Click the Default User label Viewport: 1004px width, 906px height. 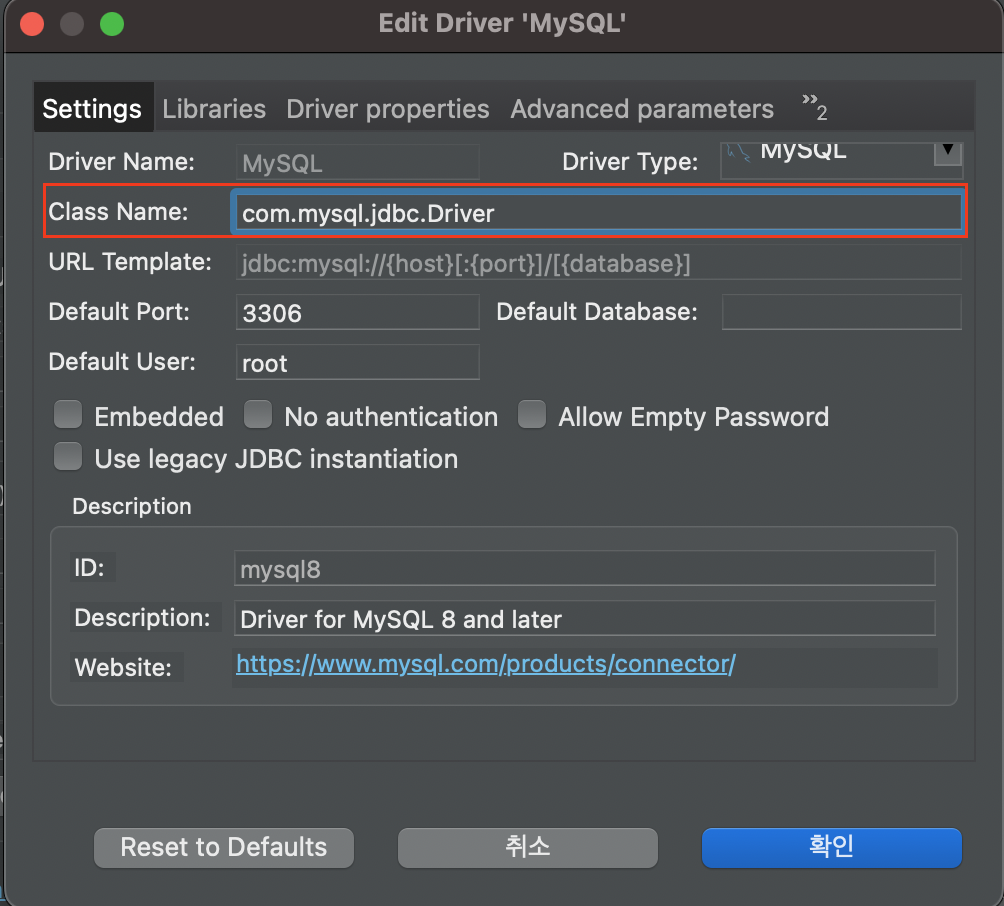(122, 362)
